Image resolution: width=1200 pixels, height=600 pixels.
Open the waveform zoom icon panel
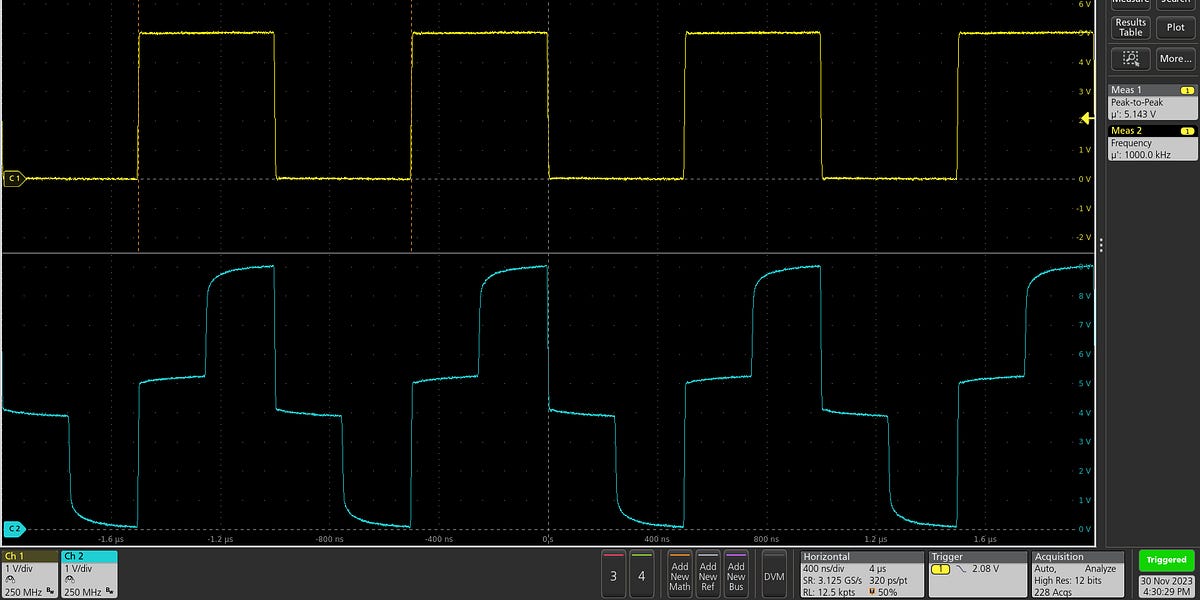pyautogui.click(x=1130, y=58)
